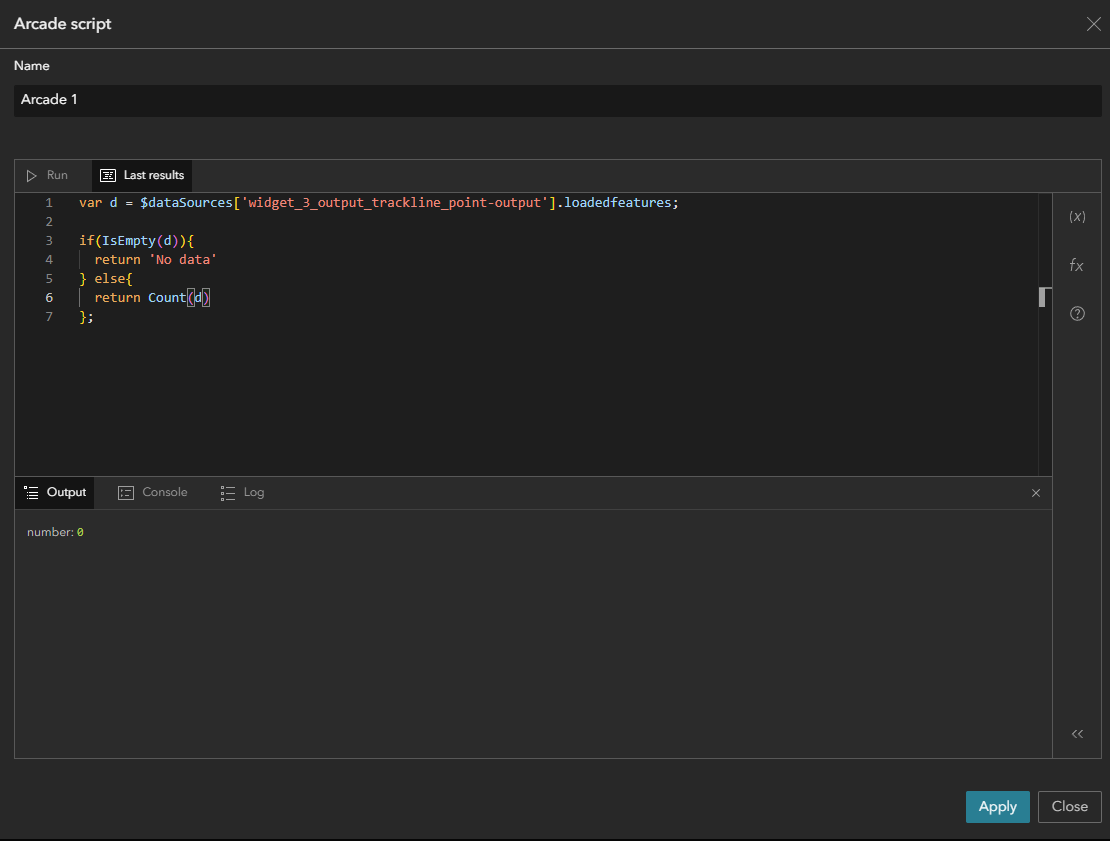Image resolution: width=1110 pixels, height=841 pixels.
Task: Collapse the side panel with double chevron
Action: click(1077, 734)
